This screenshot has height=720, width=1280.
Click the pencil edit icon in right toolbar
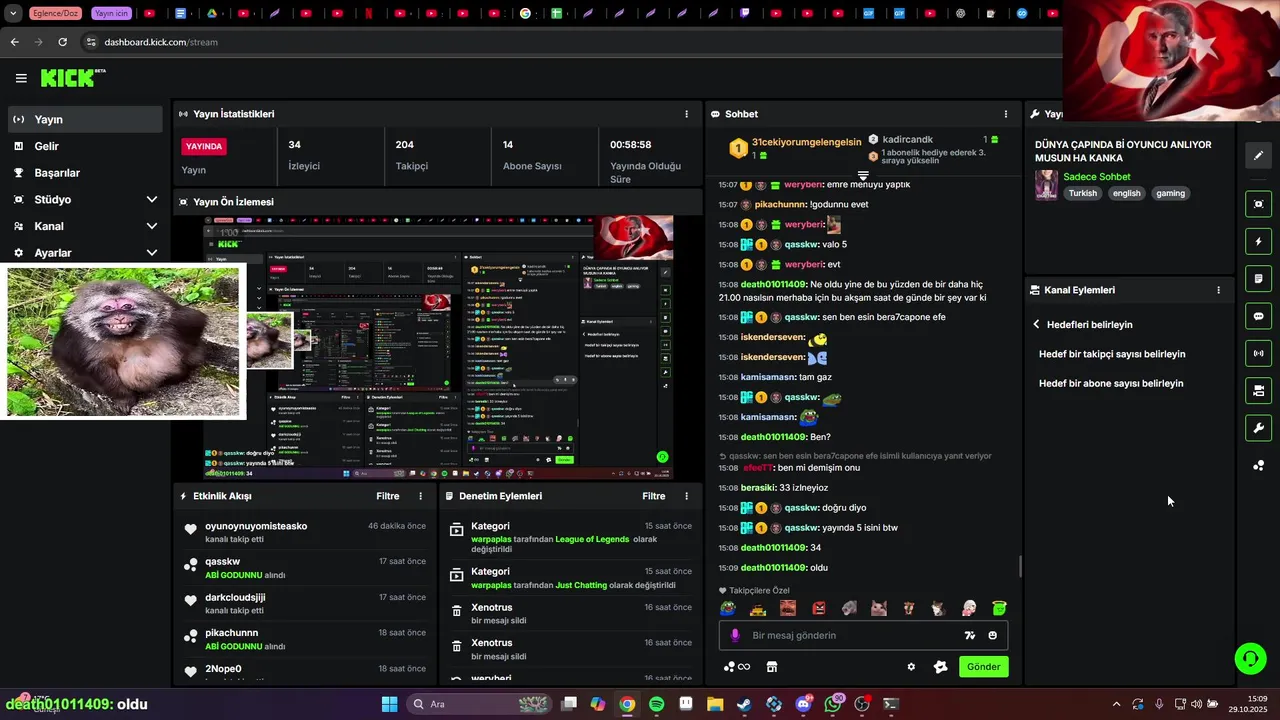(1258, 155)
